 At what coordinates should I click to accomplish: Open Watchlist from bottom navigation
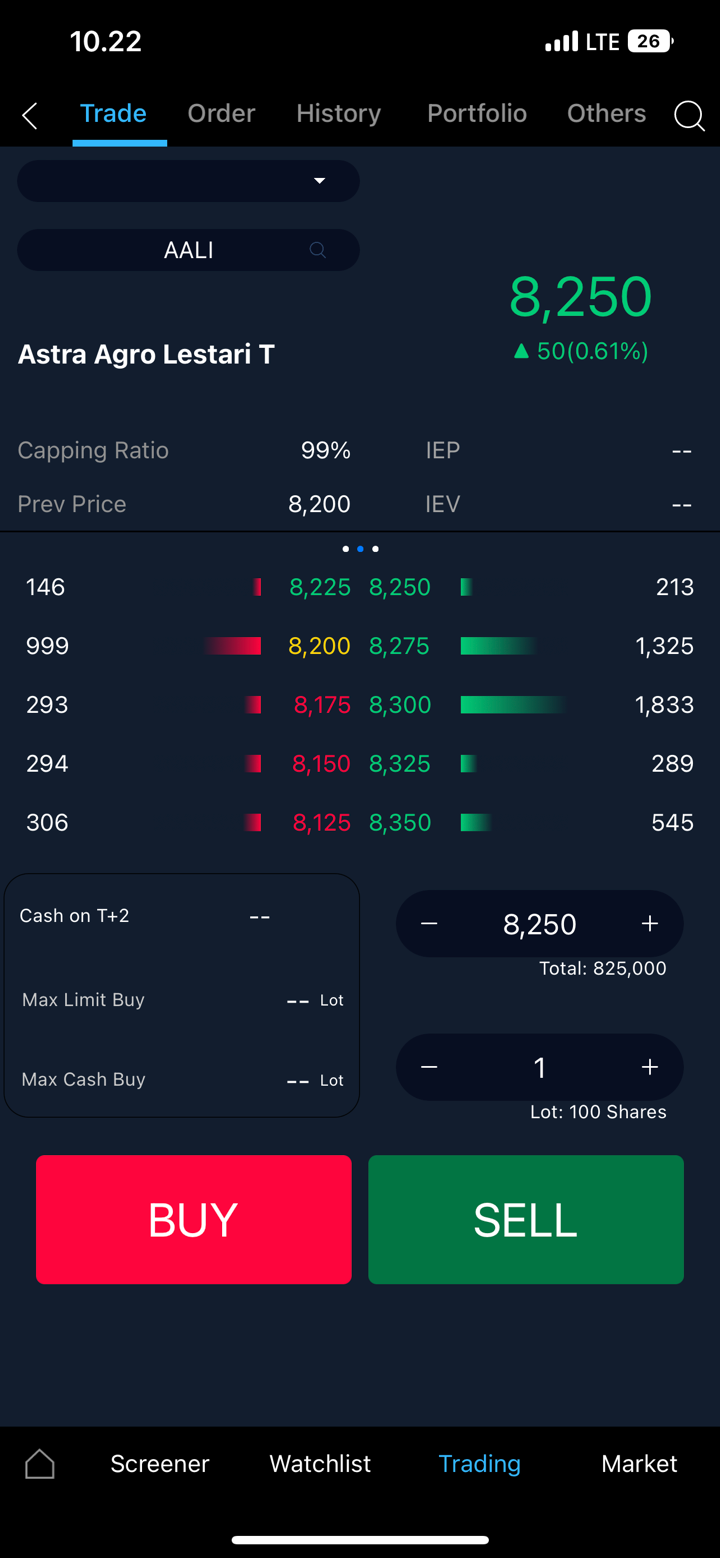[x=320, y=1464]
